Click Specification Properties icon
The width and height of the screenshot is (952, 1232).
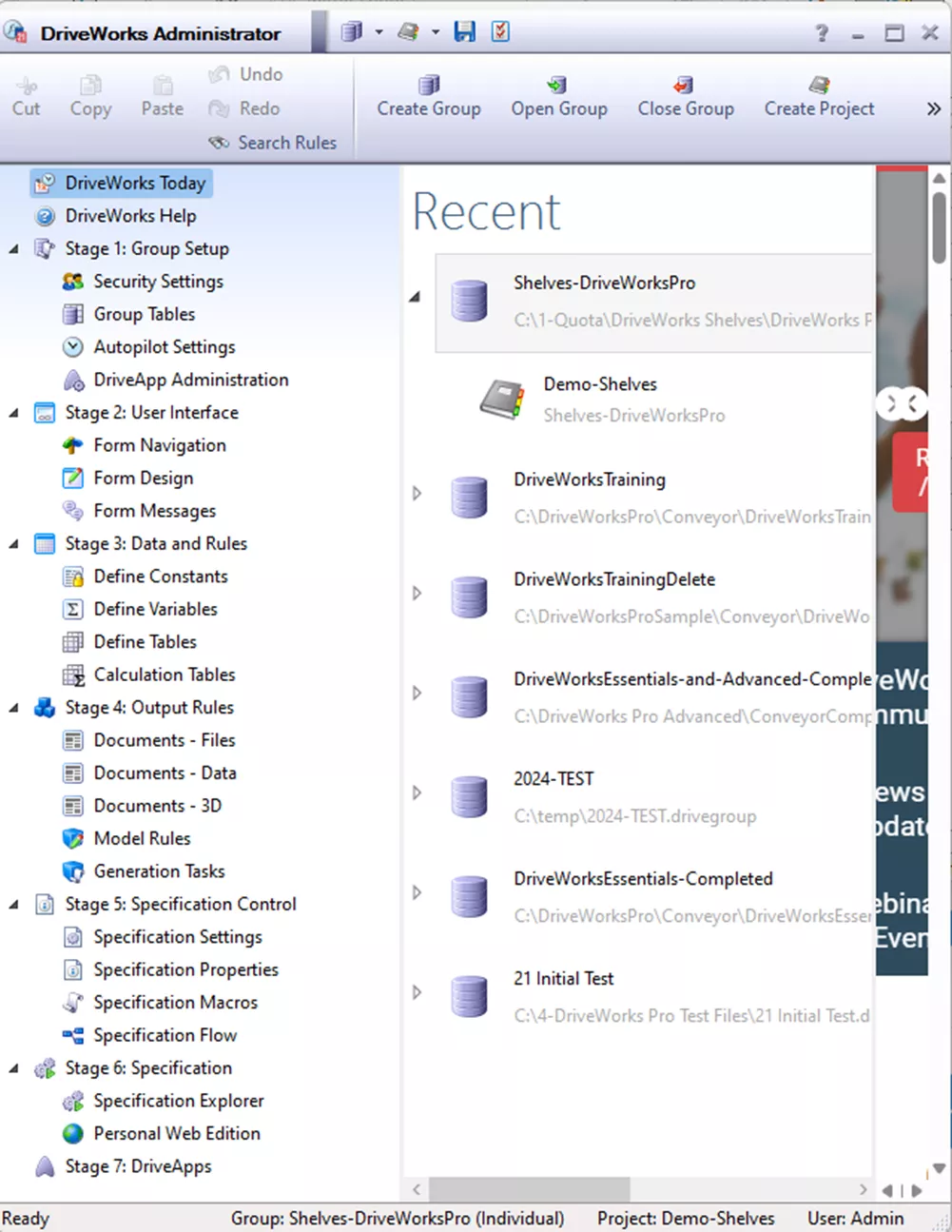pos(73,969)
